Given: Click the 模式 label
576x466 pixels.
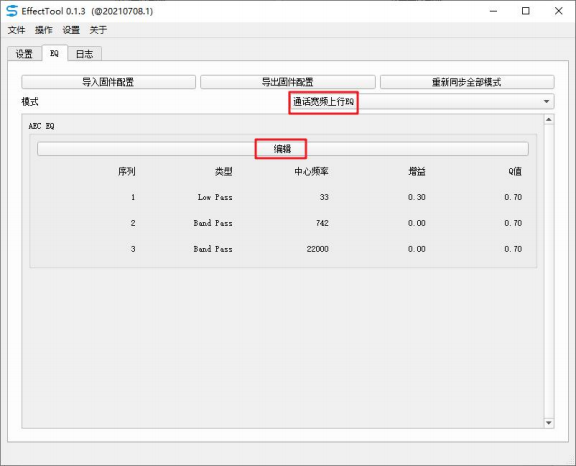Looking at the screenshot, I should [30, 102].
